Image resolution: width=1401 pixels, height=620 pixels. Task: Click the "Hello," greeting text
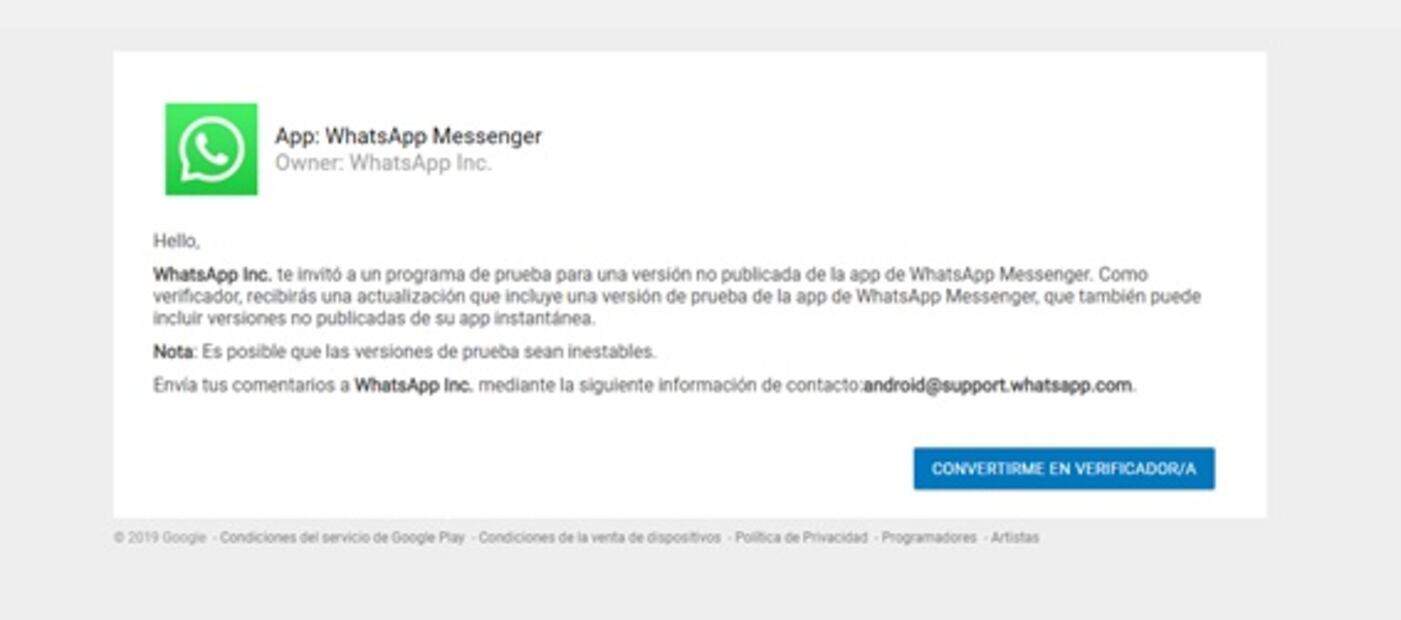click(x=176, y=241)
